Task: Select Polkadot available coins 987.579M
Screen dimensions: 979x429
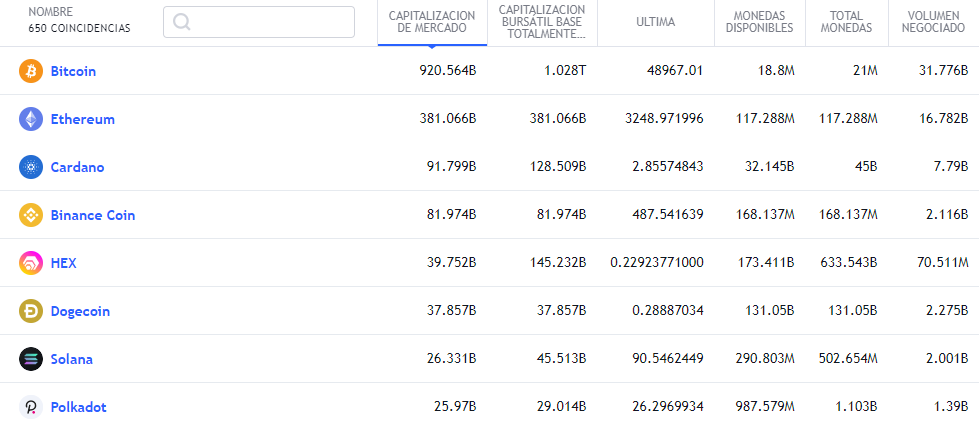Action: (x=764, y=407)
